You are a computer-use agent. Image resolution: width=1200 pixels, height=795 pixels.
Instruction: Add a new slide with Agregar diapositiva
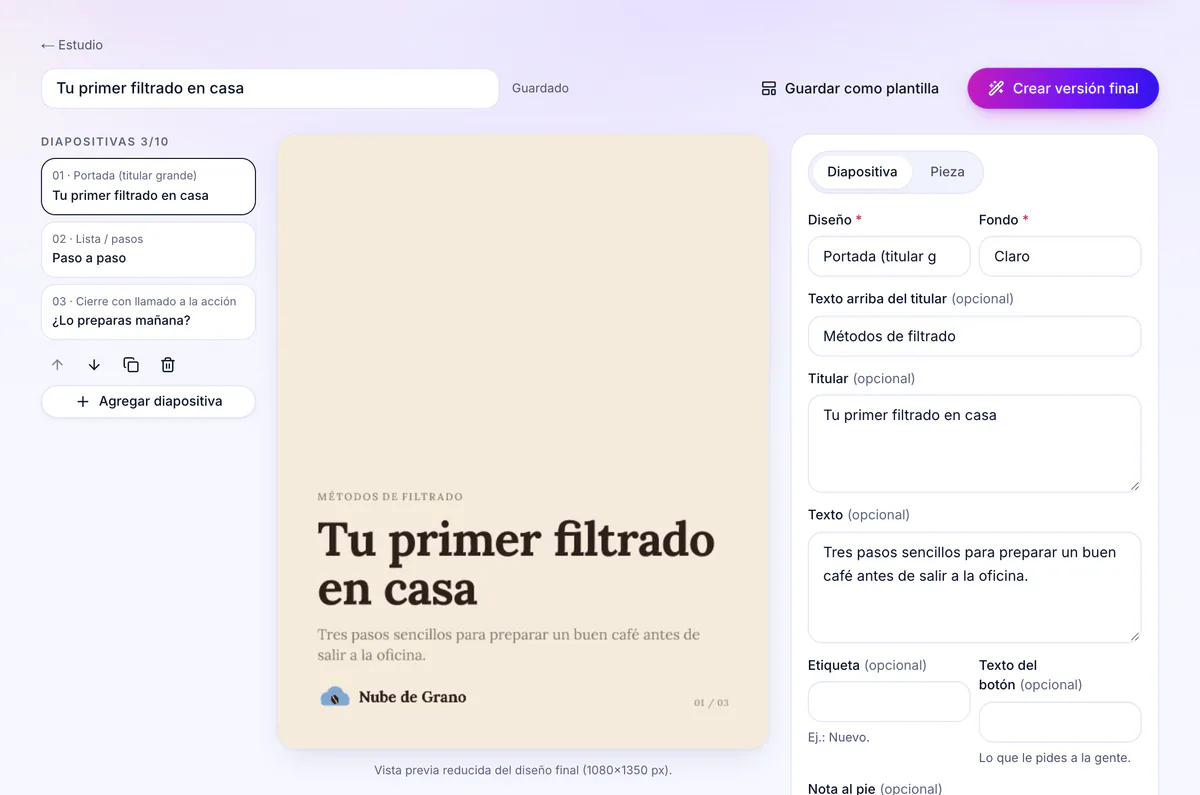coord(148,401)
